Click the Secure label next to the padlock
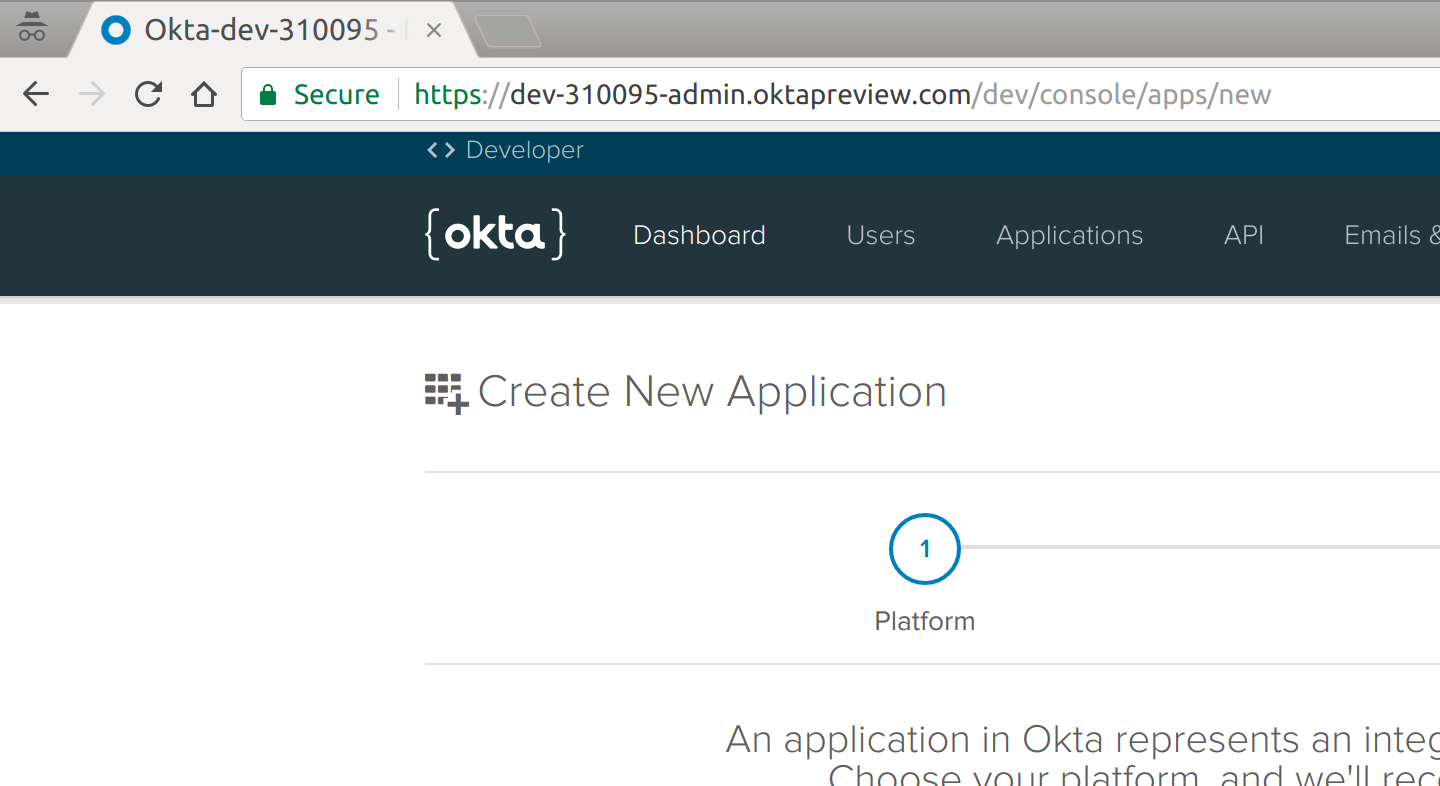This screenshot has height=786, width=1440. pos(336,93)
